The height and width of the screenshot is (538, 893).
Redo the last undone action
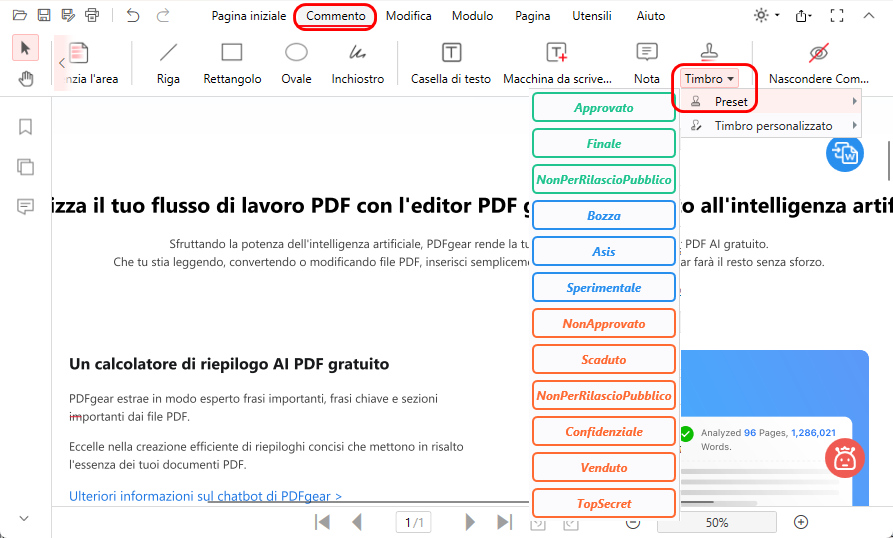point(163,15)
